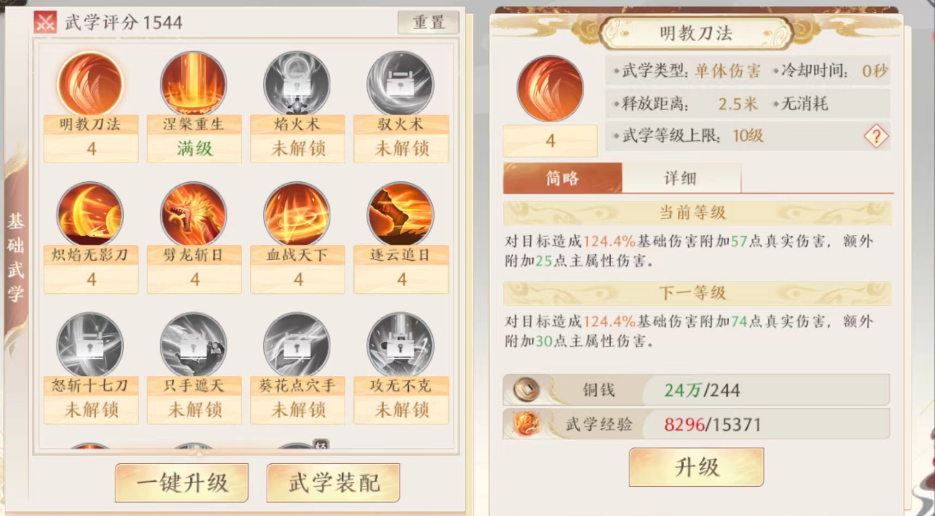The height and width of the screenshot is (516, 935).
Task: Select the 劈龙斩日 dragon skill icon
Action: coord(193,214)
